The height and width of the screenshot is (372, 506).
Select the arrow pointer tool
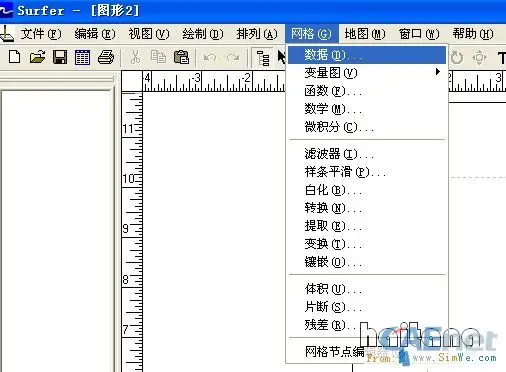click(281, 57)
